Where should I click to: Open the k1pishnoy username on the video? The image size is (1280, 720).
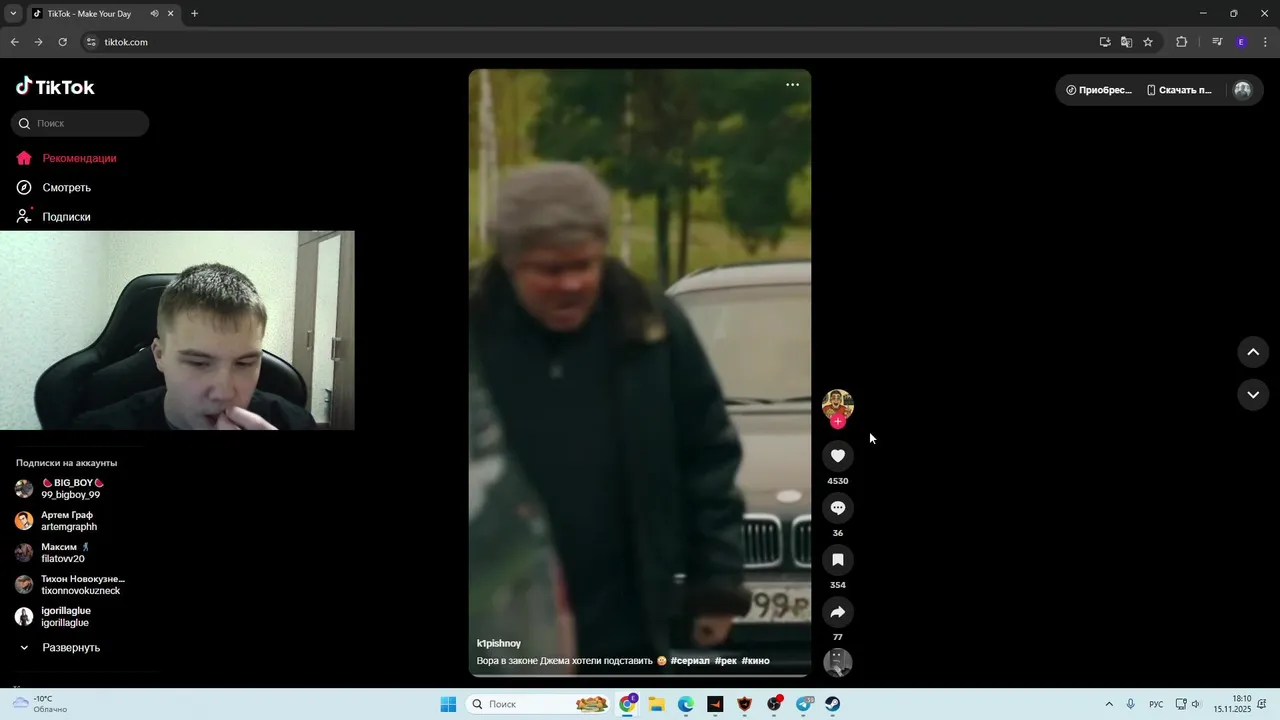click(x=499, y=643)
